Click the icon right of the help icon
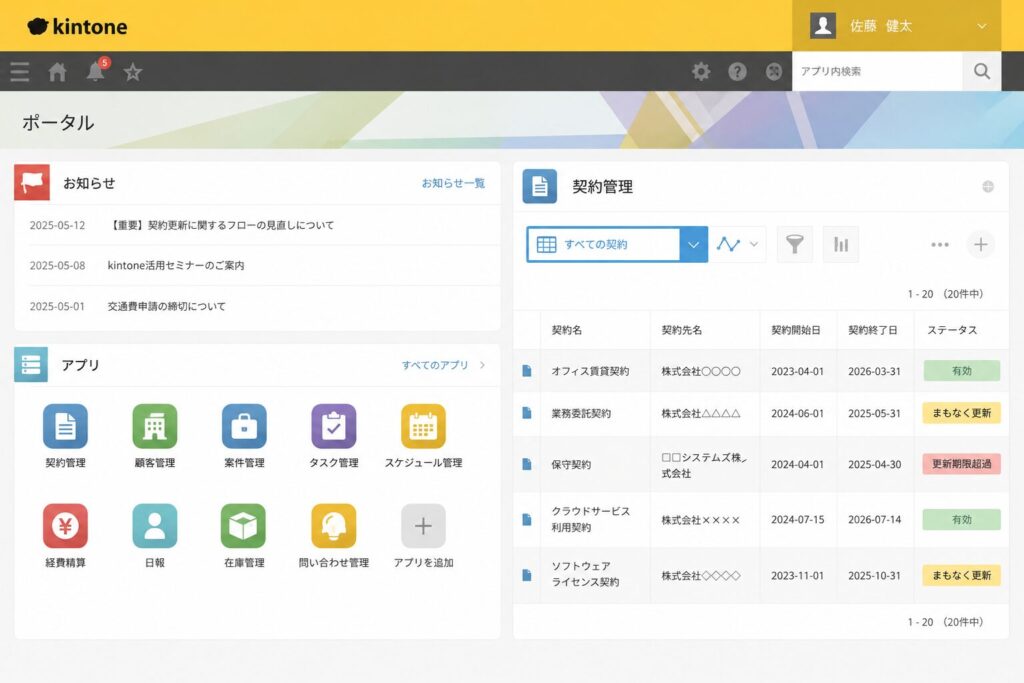Viewport: 1024px width, 683px height. coord(774,71)
